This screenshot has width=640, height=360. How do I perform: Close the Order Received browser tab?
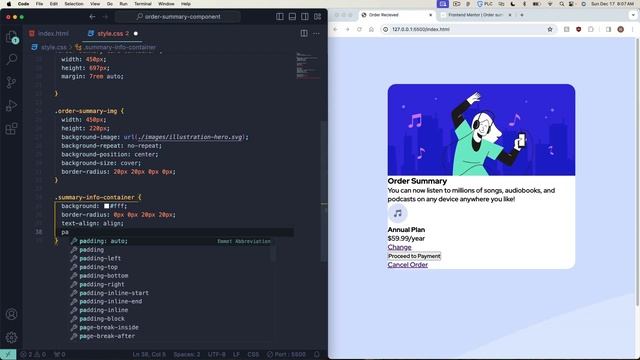point(430,15)
